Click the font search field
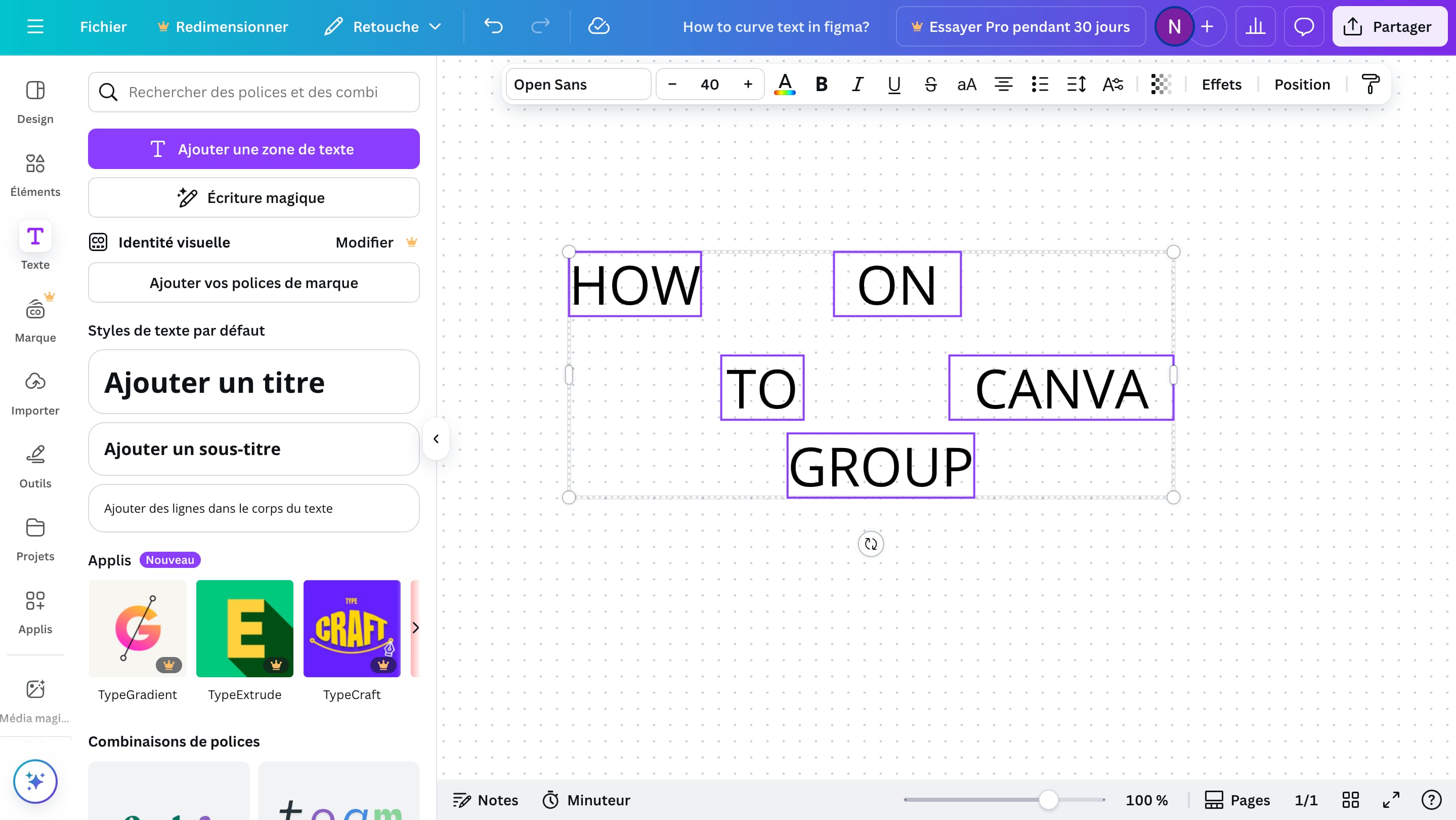This screenshot has width=1456, height=820. click(254, 92)
